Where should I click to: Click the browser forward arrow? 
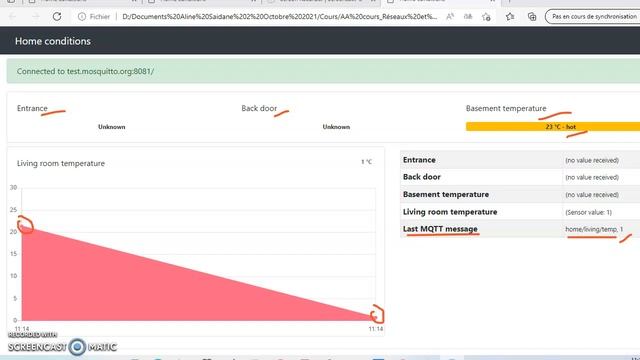tap(36, 17)
